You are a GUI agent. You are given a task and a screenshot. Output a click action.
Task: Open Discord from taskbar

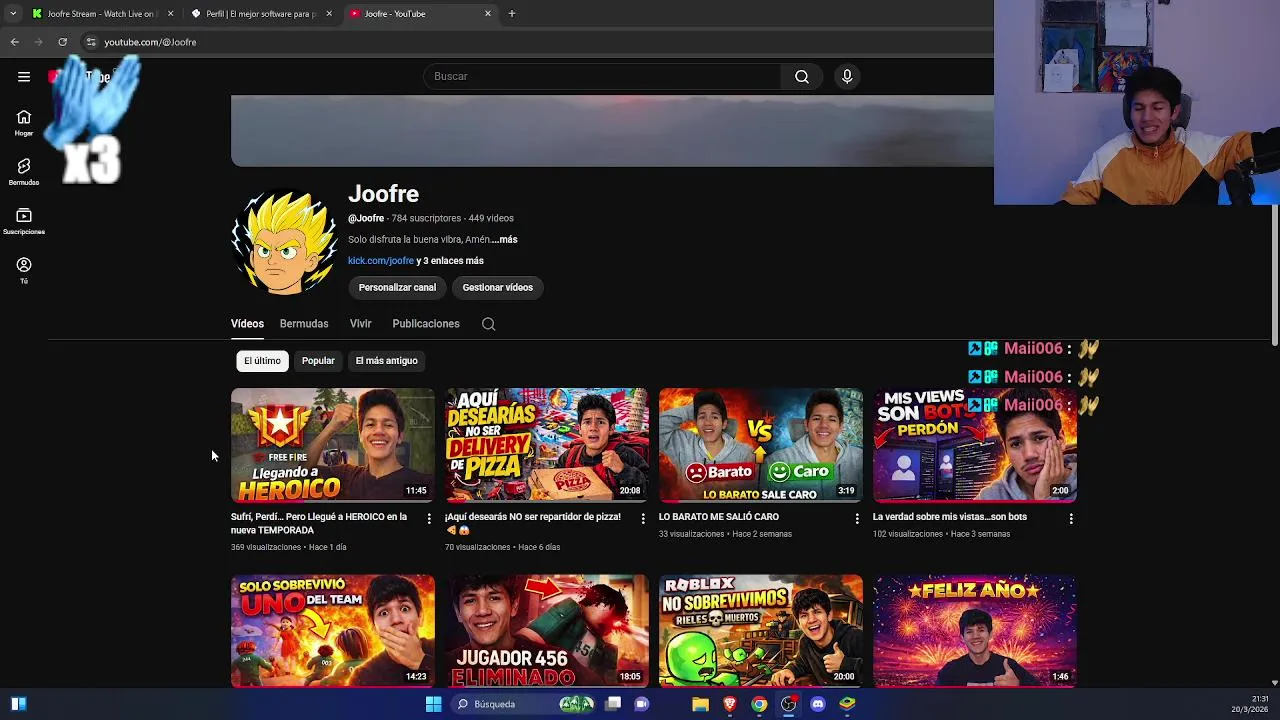(x=818, y=704)
